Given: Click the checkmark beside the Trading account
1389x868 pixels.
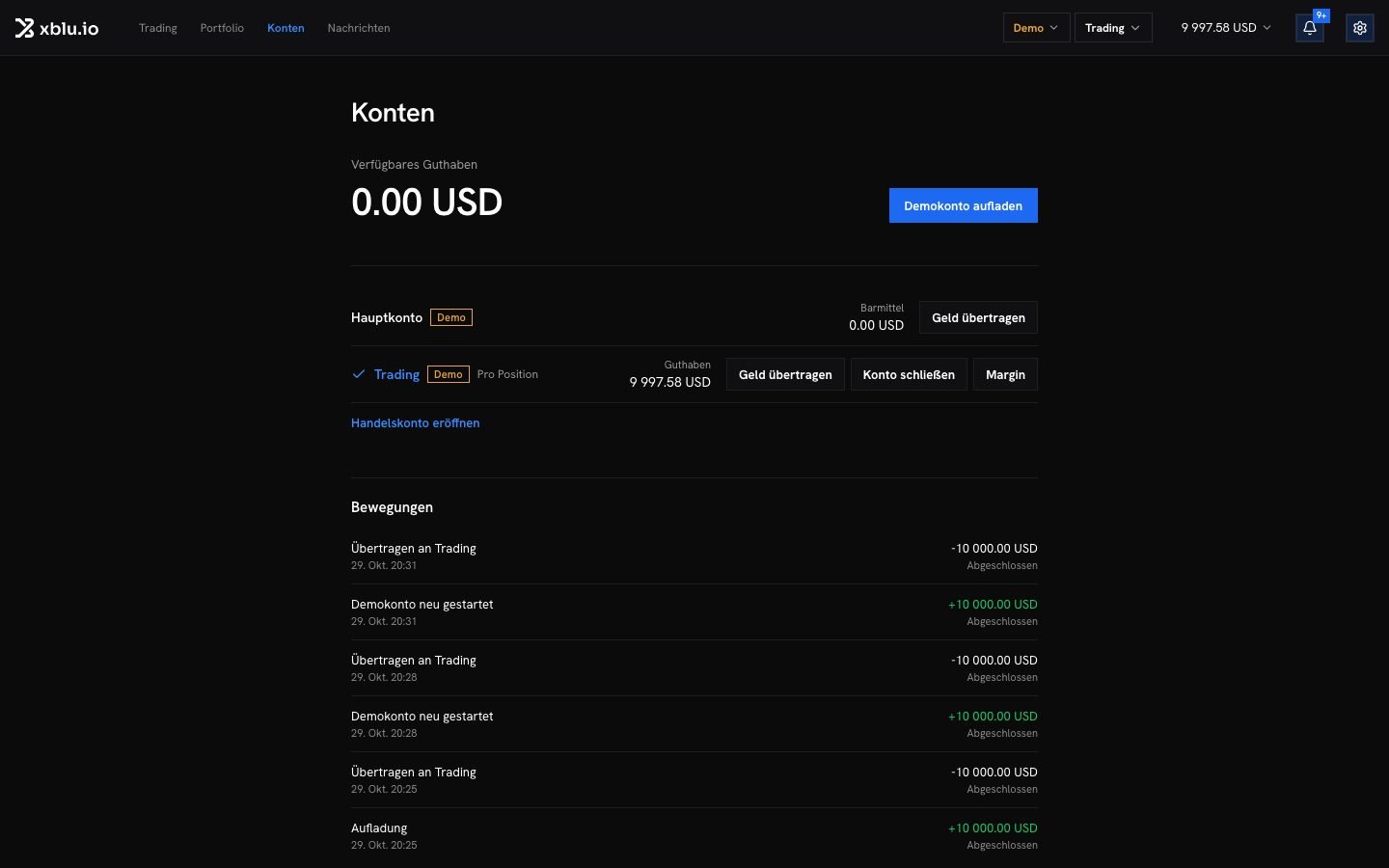Looking at the screenshot, I should point(358,374).
